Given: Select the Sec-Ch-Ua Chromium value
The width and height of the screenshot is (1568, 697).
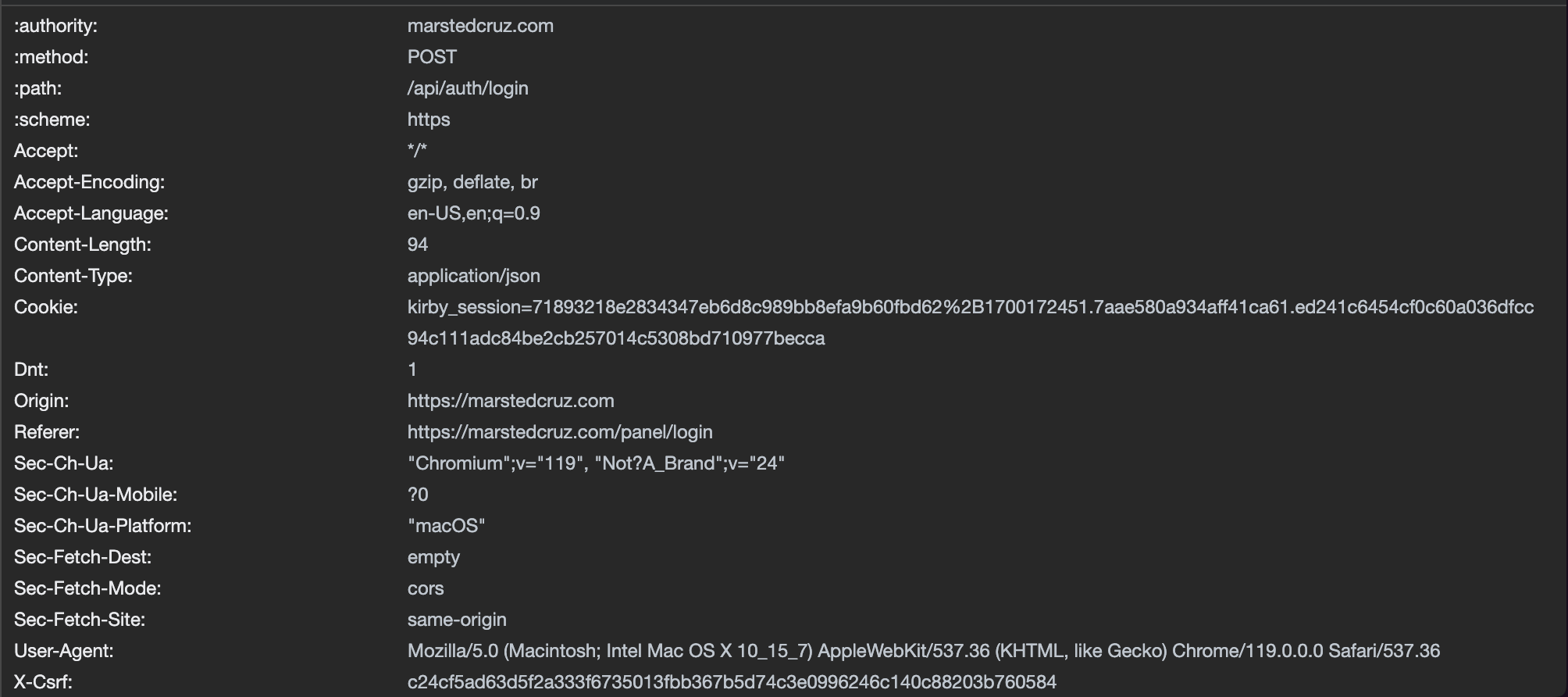Looking at the screenshot, I should click(x=596, y=463).
